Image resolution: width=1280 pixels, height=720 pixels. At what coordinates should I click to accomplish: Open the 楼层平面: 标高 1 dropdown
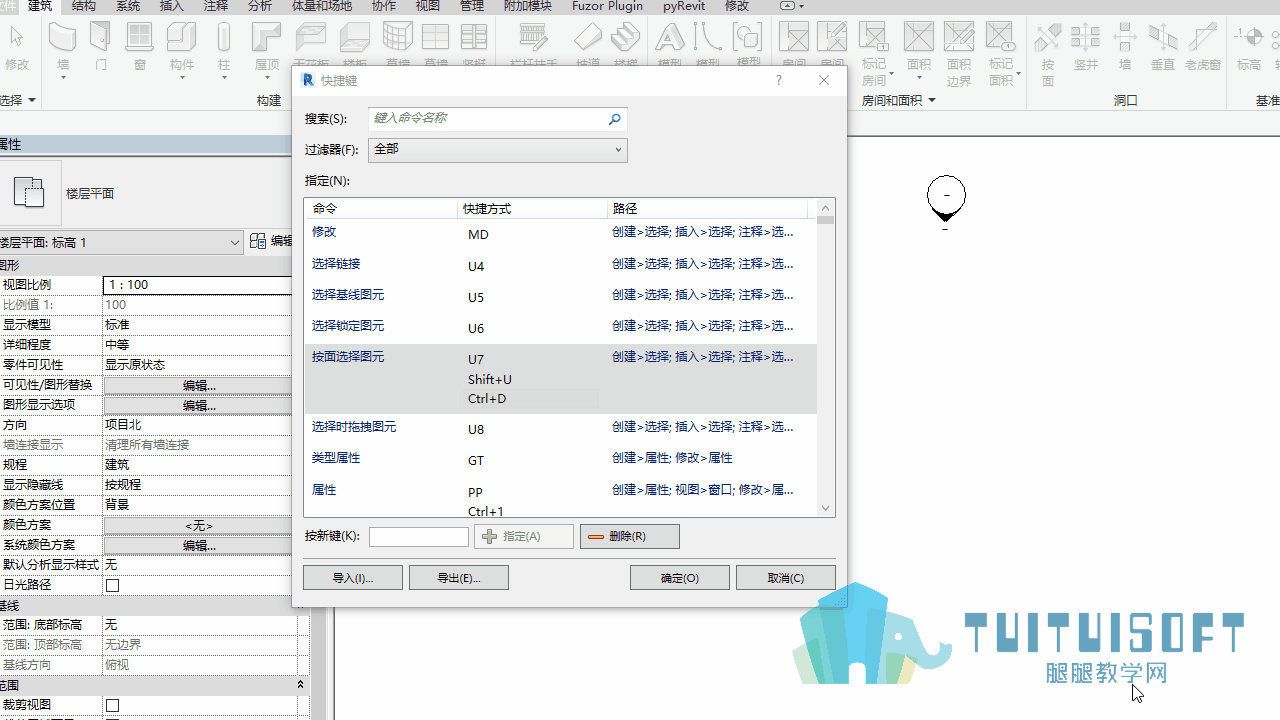click(120, 242)
